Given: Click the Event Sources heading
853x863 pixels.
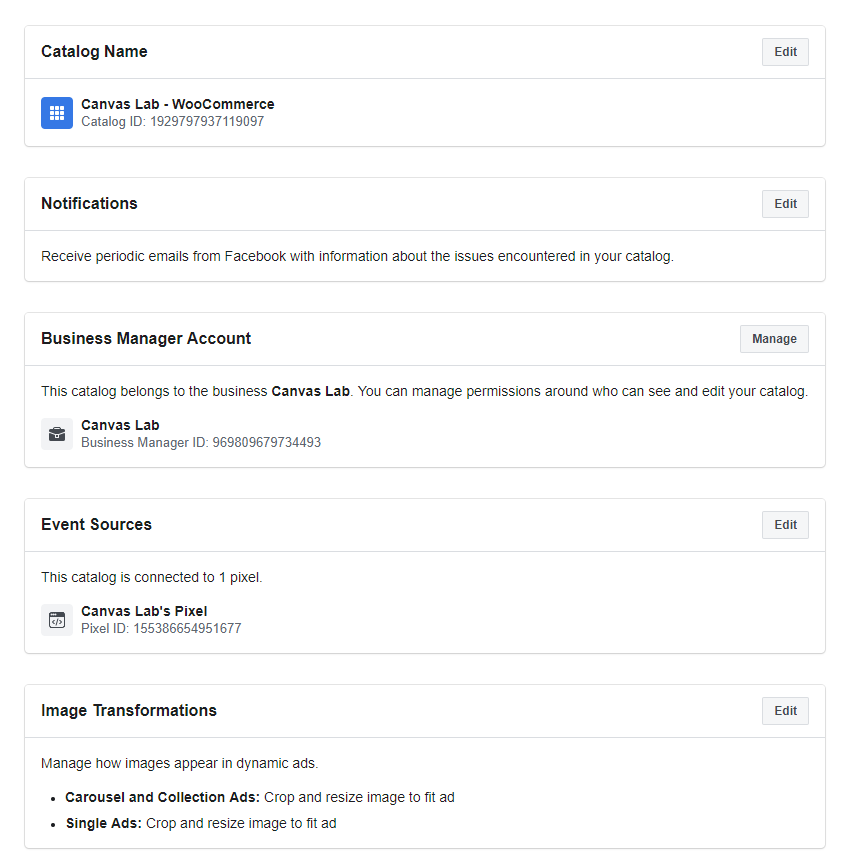Looking at the screenshot, I should click(x=96, y=525).
